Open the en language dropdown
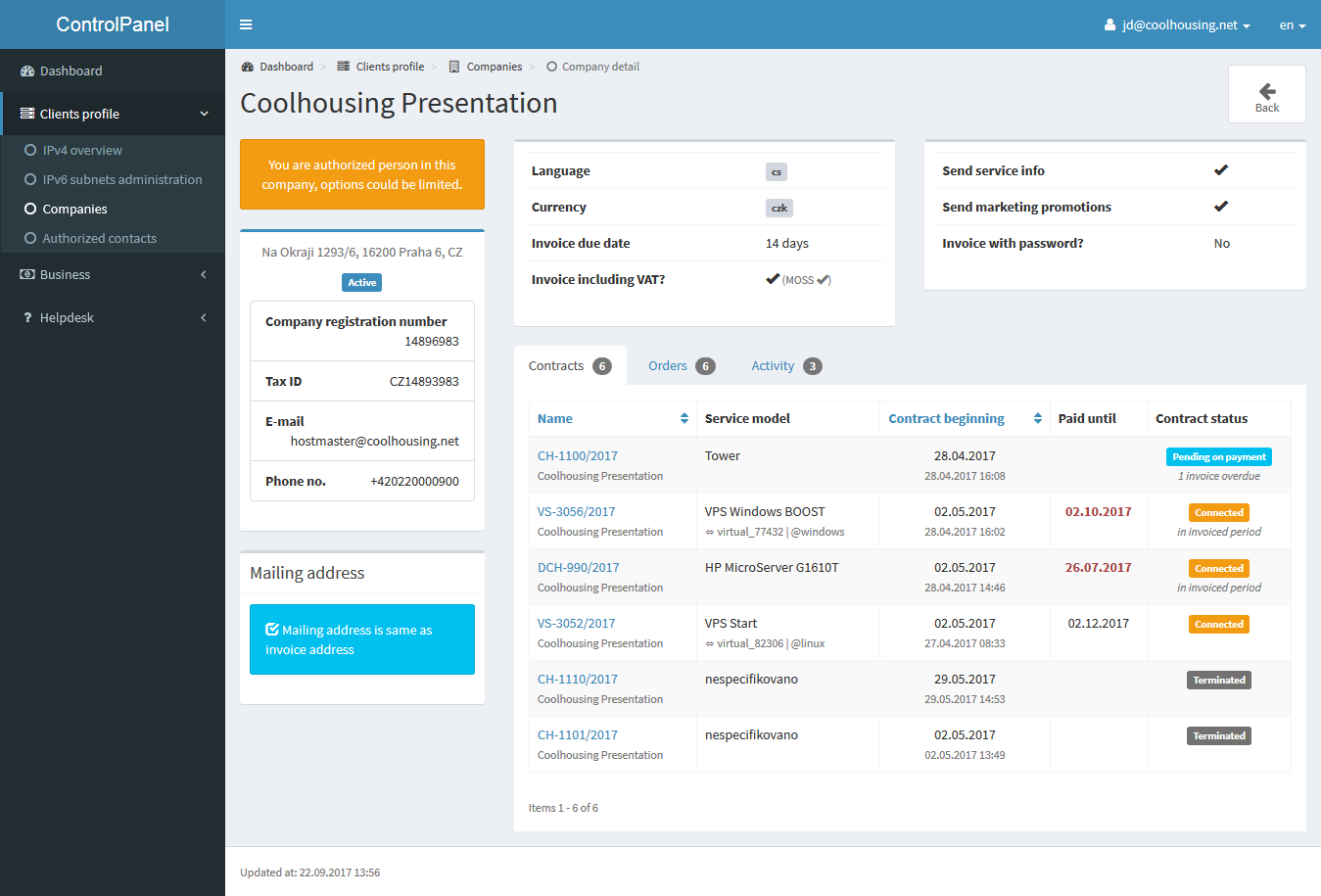Viewport: 1321px width, 896px height. pyautogui.click(x=1293, y=25)
